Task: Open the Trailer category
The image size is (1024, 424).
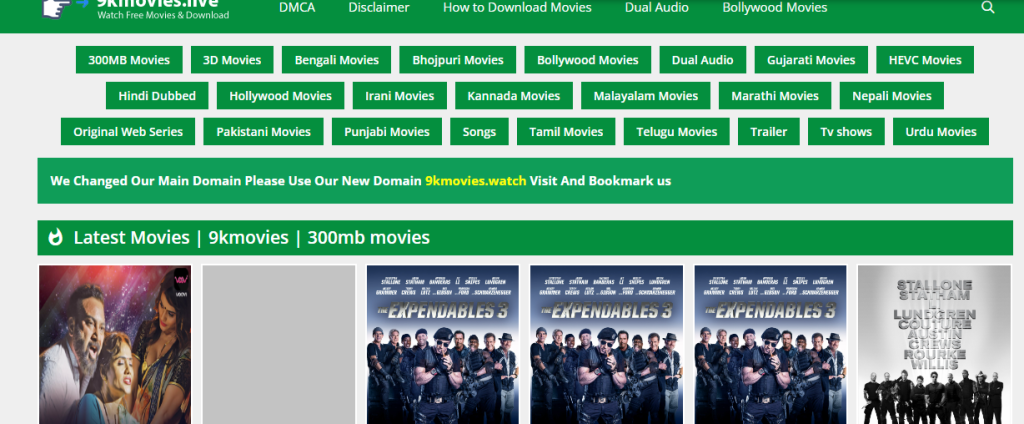Action: click(x=769, y=131)
